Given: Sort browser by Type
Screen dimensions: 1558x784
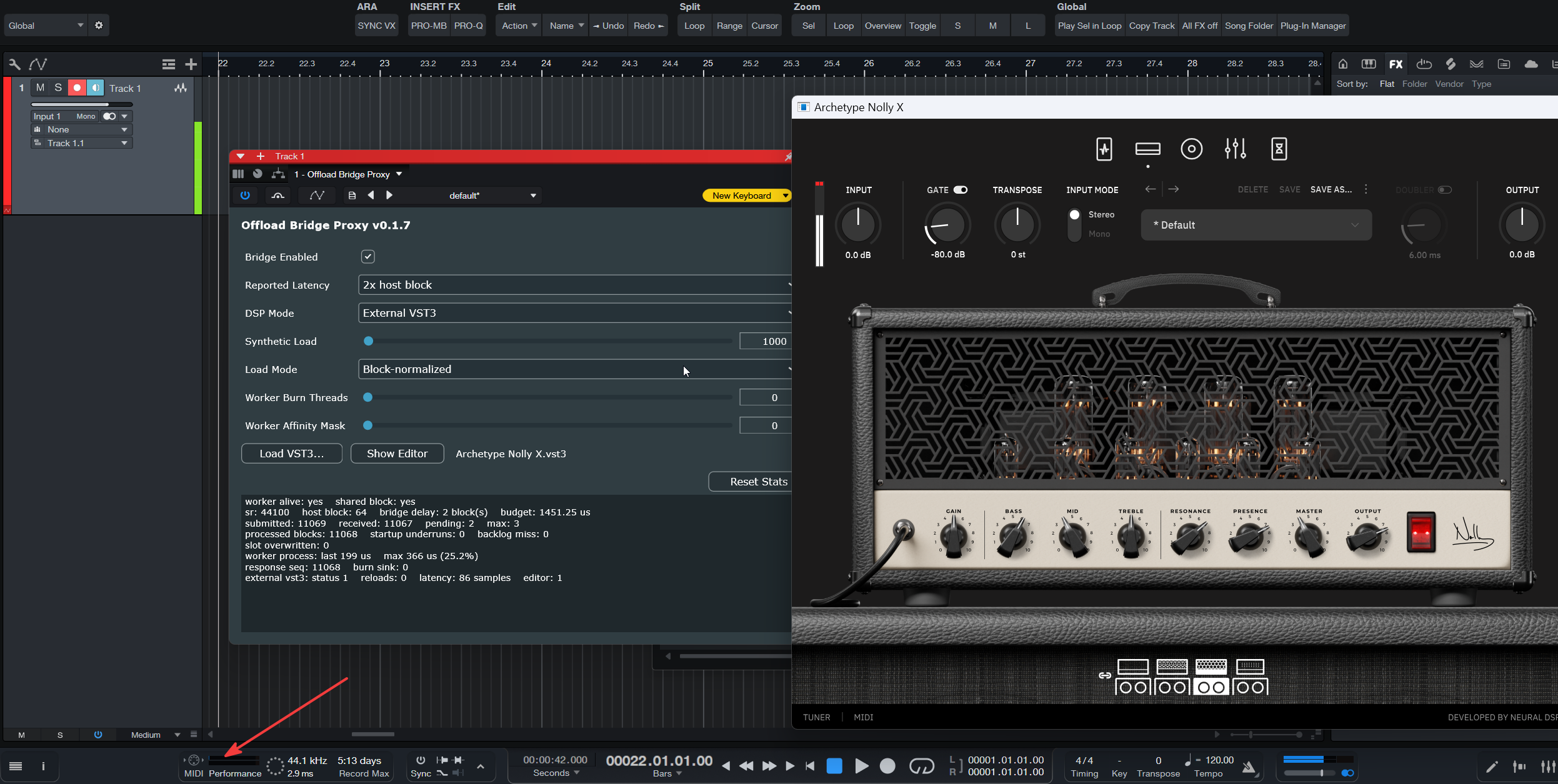Looking at the screenshot, I should pyautogui.click(x=1481, y=84).
